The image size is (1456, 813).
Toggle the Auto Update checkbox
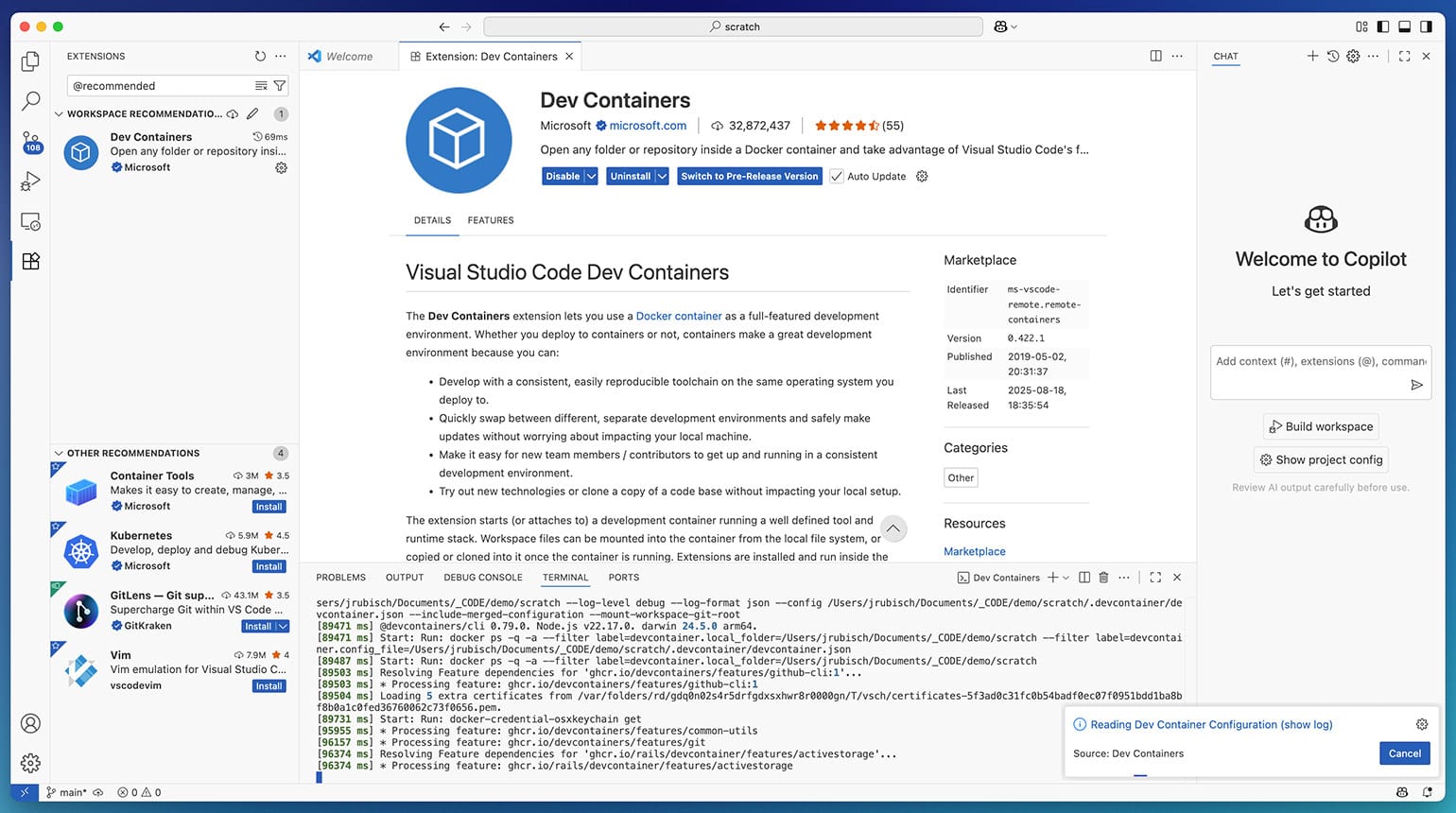click(837, 177)
